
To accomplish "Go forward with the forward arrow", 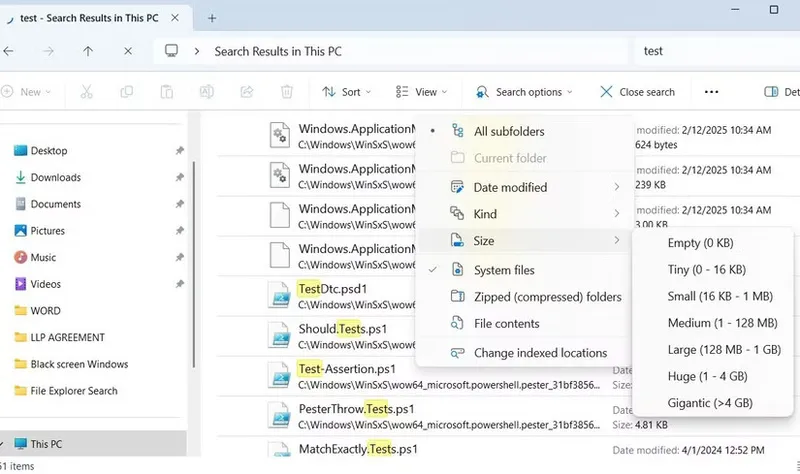I will click(x=48, y=51).
